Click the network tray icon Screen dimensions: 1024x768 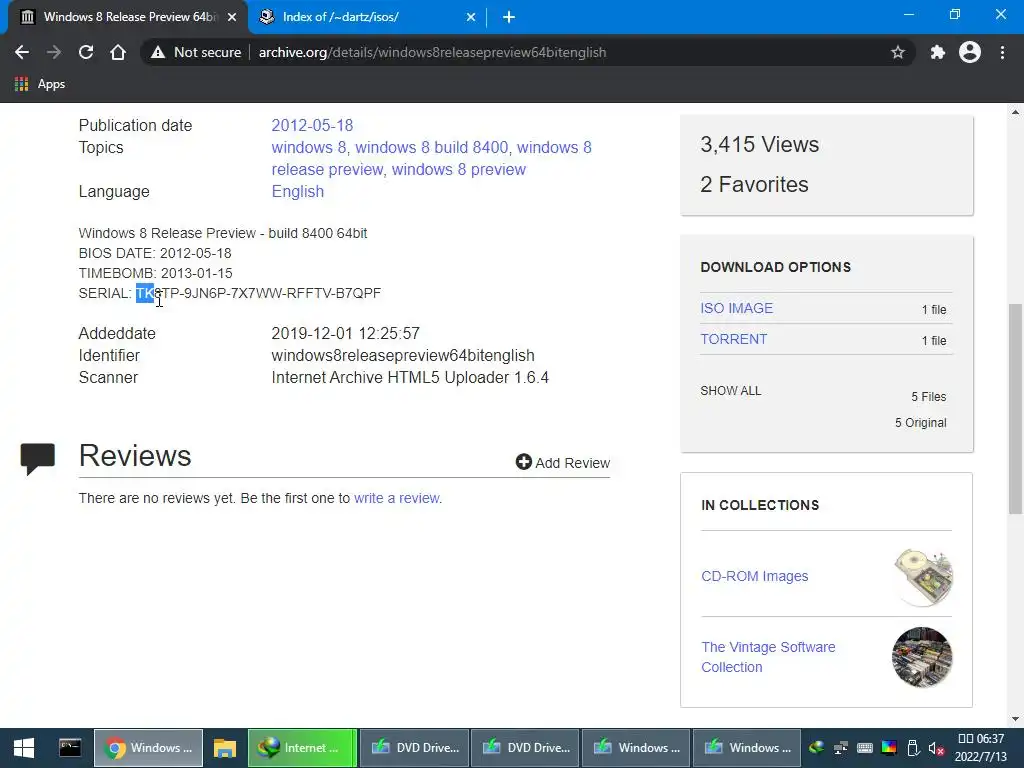(840, 748)
